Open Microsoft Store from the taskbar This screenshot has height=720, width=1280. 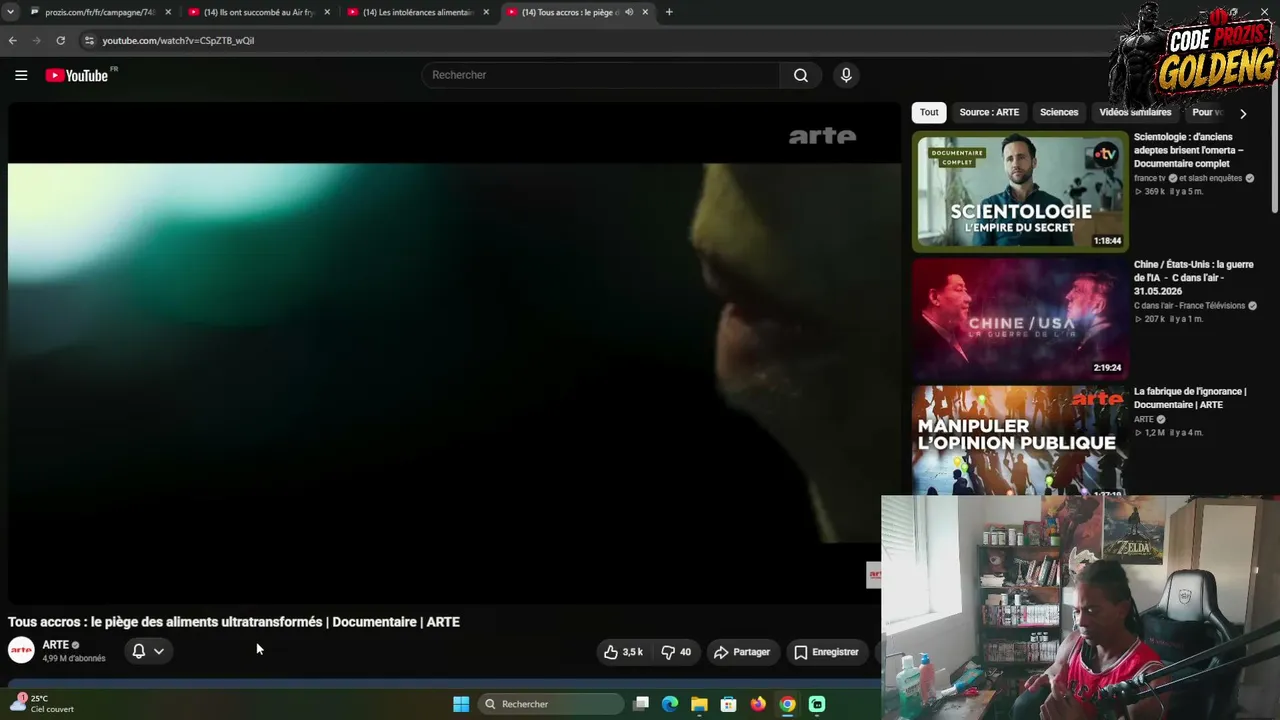click(x=729, y=704)
